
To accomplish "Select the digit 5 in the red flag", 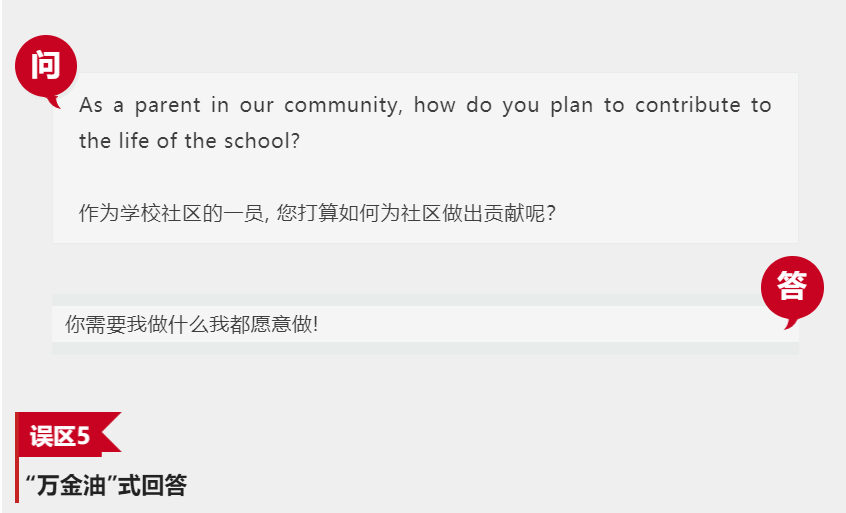I will (x=84, y=436).
